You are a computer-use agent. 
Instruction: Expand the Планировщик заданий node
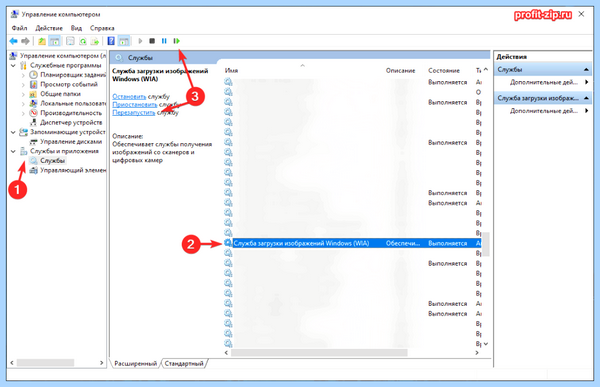(23, 75)
